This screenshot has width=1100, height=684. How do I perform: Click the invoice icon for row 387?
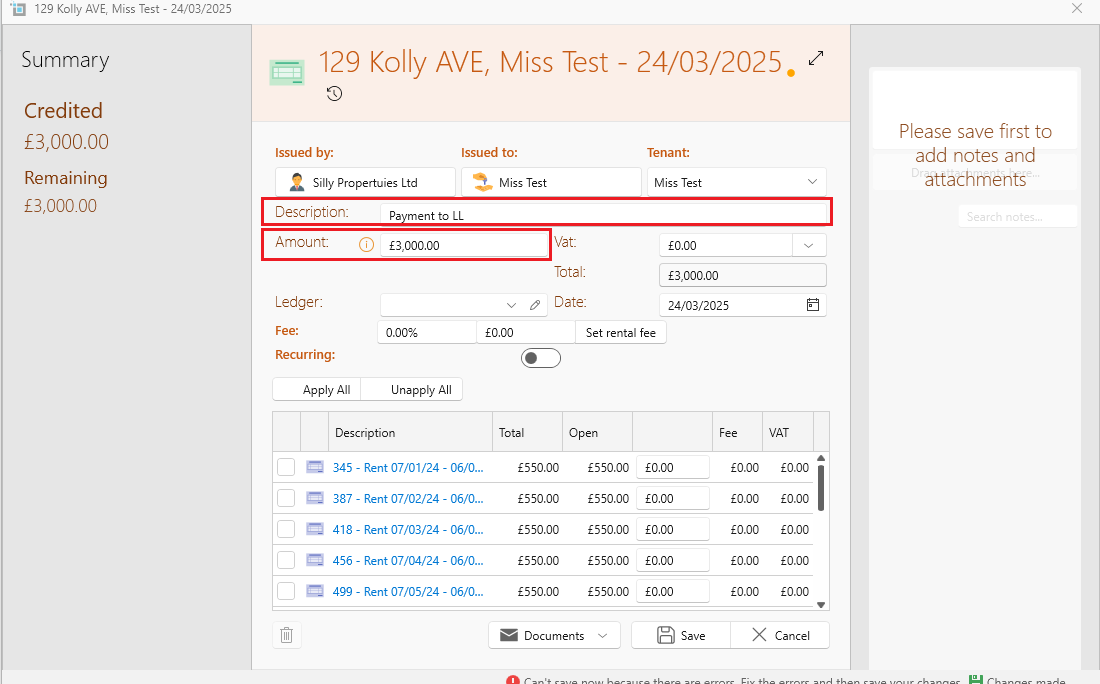pyautogui.click(x=315, y=498)
